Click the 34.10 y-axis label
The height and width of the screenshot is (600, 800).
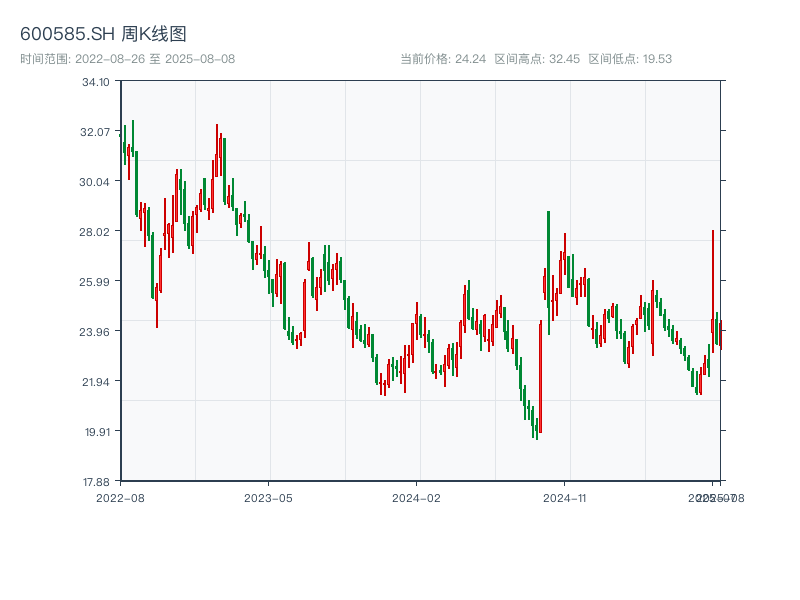(96, 82)
